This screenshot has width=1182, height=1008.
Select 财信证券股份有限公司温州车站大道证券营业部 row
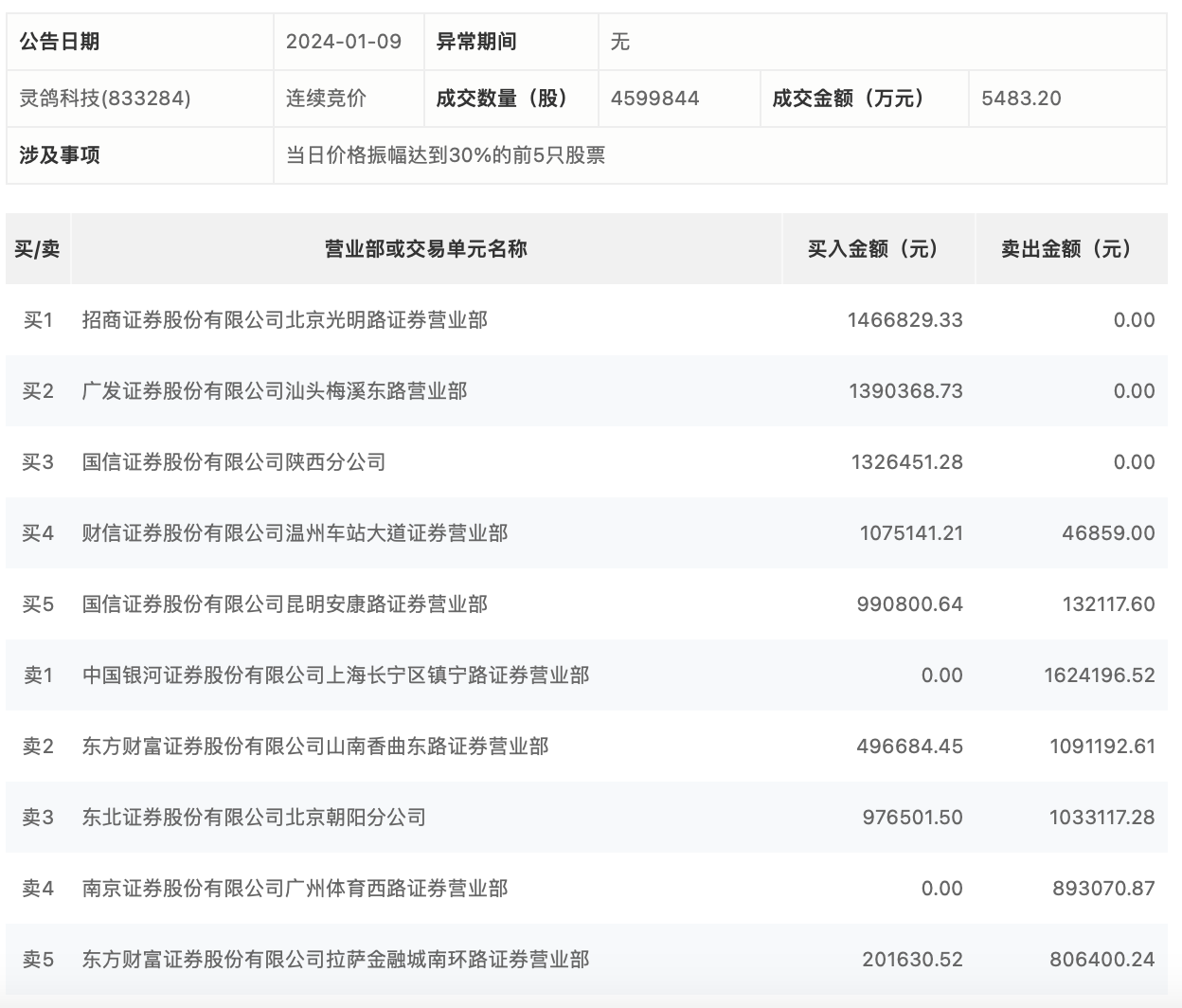point(586,533)
